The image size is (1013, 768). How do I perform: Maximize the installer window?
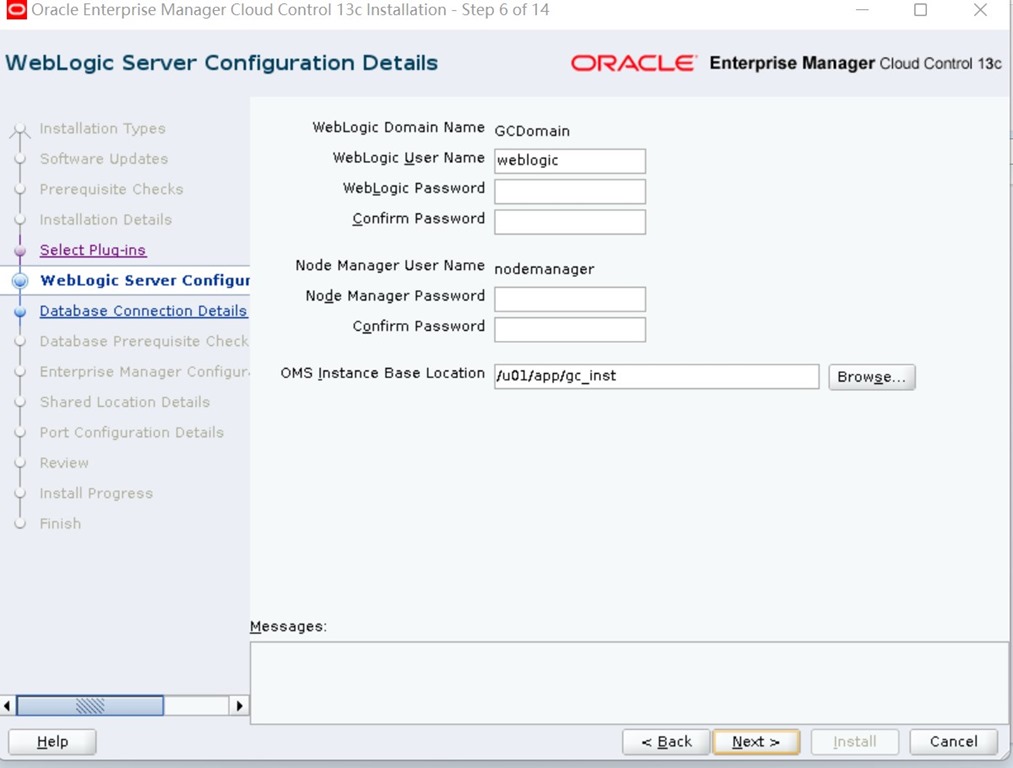(921, 10)
